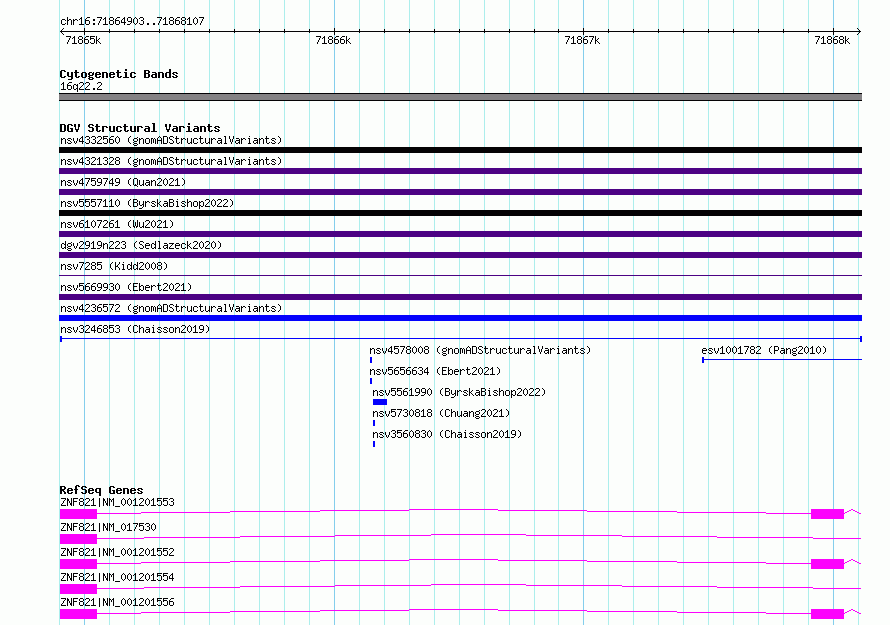
Task: Open the ZNF821|NM_017530 transcript label
Action: pos(108,527)
